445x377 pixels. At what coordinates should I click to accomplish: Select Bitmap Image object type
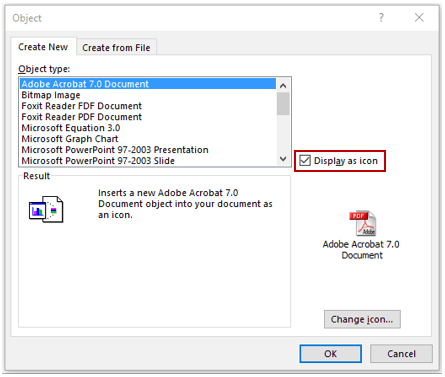point(148,95)
